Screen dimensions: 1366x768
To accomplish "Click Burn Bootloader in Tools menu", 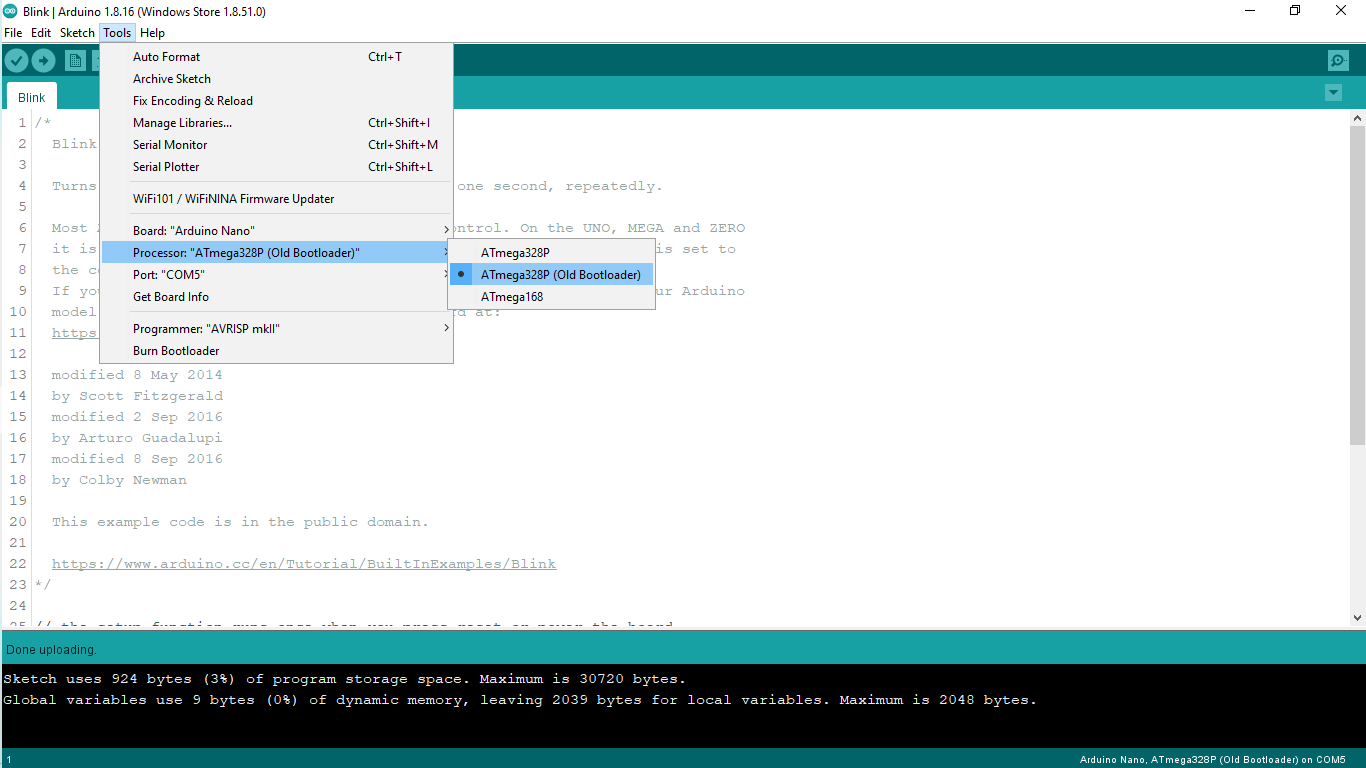I will click(x=176, y=350).
